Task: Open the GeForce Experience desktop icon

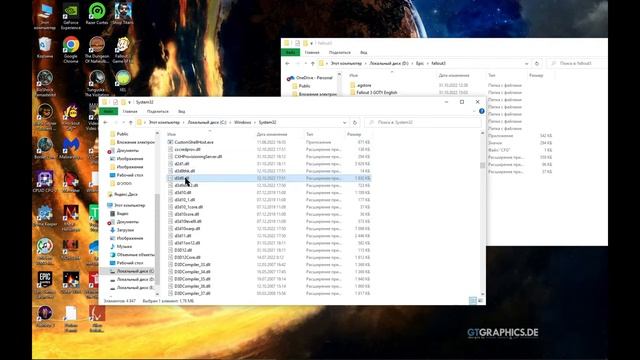Action: click(x=71, y=16)
